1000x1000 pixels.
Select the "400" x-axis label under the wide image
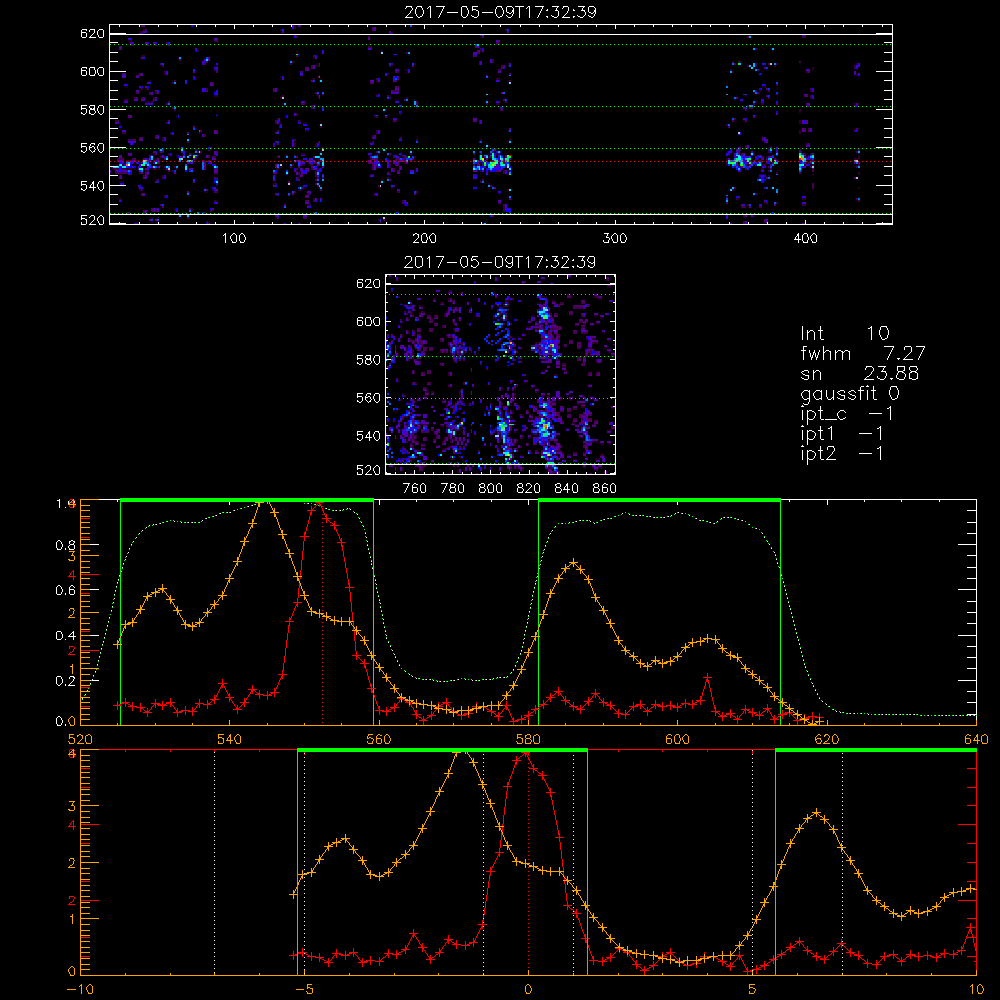[805, 239]
